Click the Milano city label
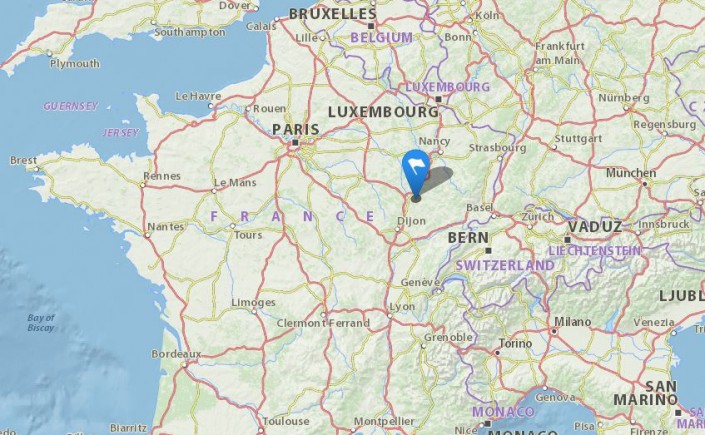 [x=572, y=322]
